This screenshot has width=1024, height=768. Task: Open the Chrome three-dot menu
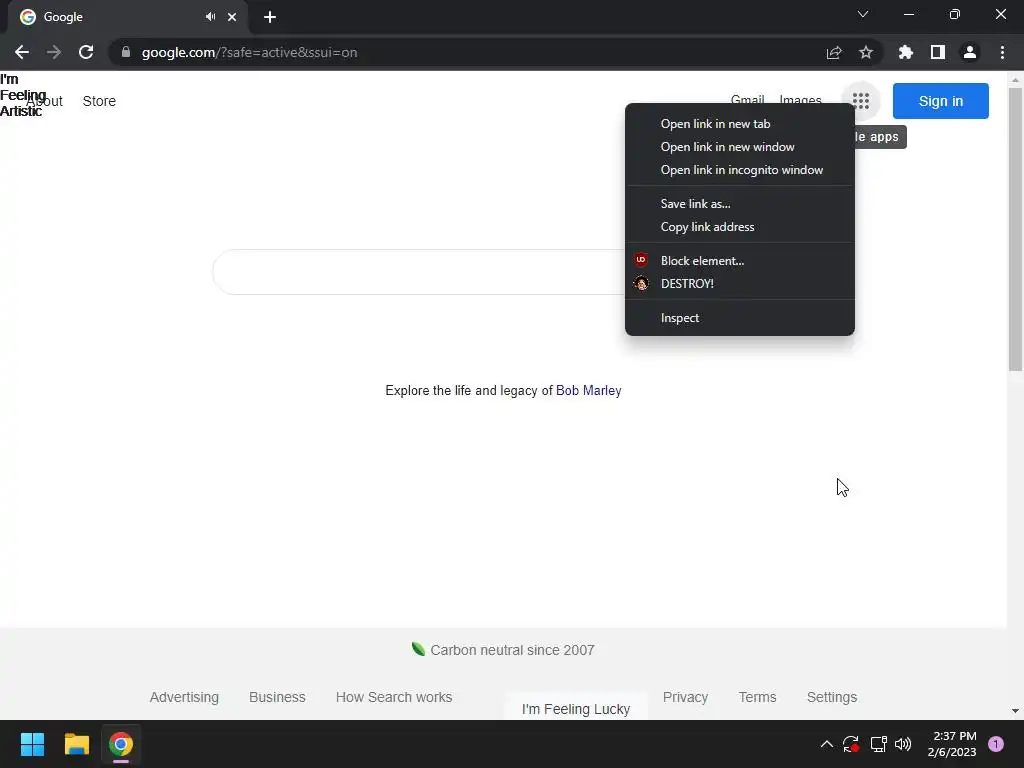(x=1002, y=52)
